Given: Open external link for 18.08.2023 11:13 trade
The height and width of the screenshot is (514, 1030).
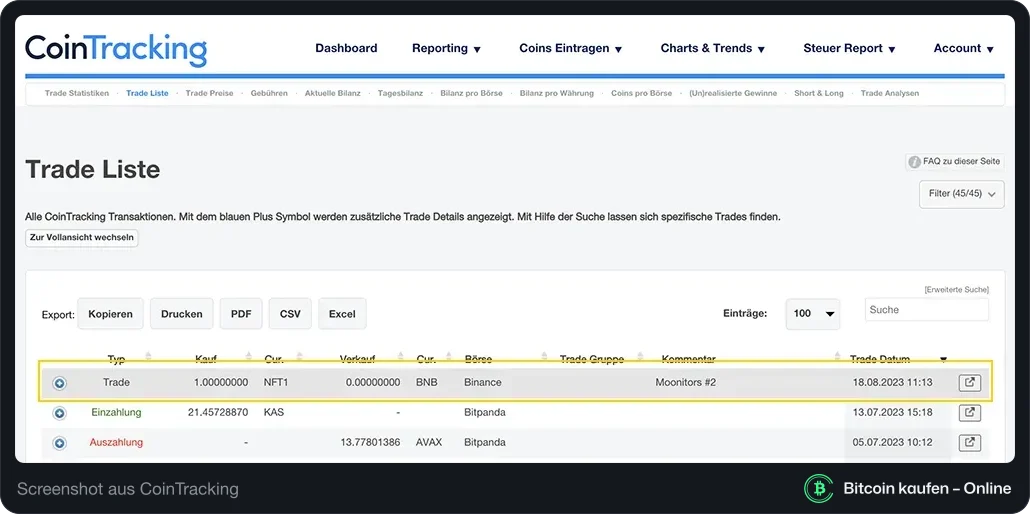Looking at the screenshot, I should [x=970, y=383].
